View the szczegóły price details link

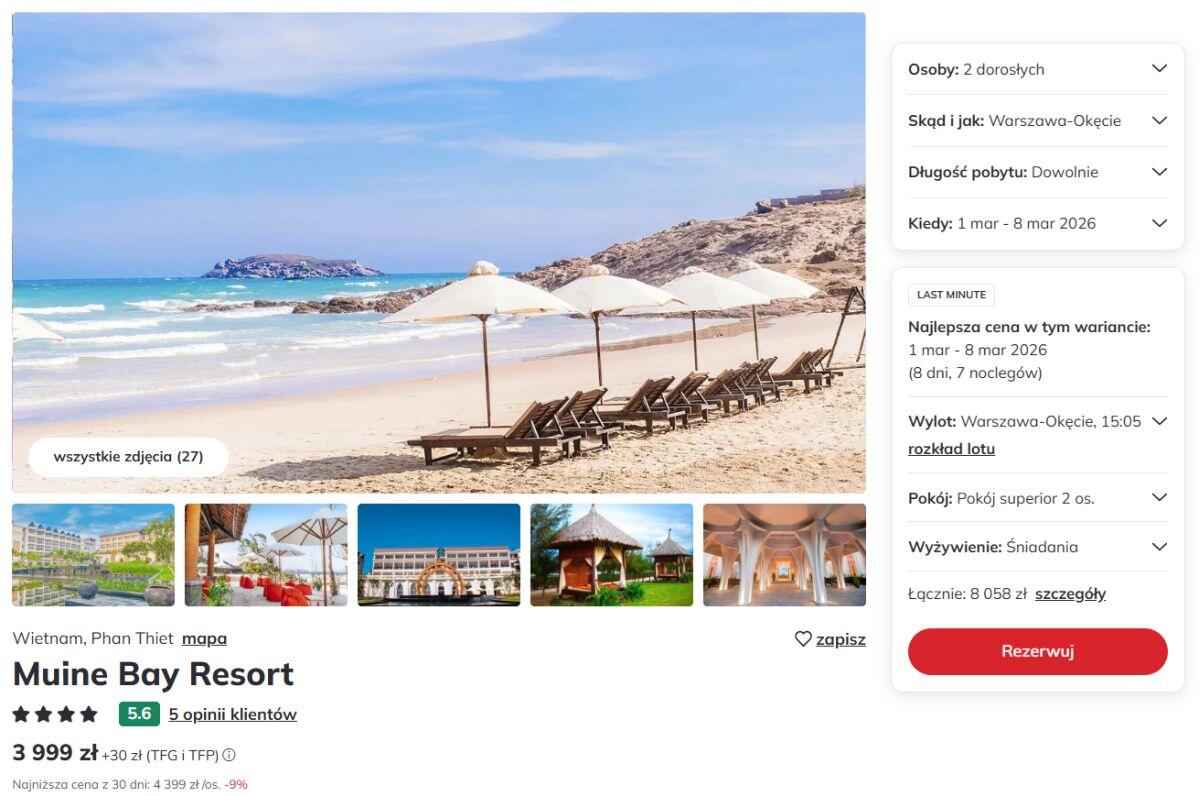tap(1070, 594)
